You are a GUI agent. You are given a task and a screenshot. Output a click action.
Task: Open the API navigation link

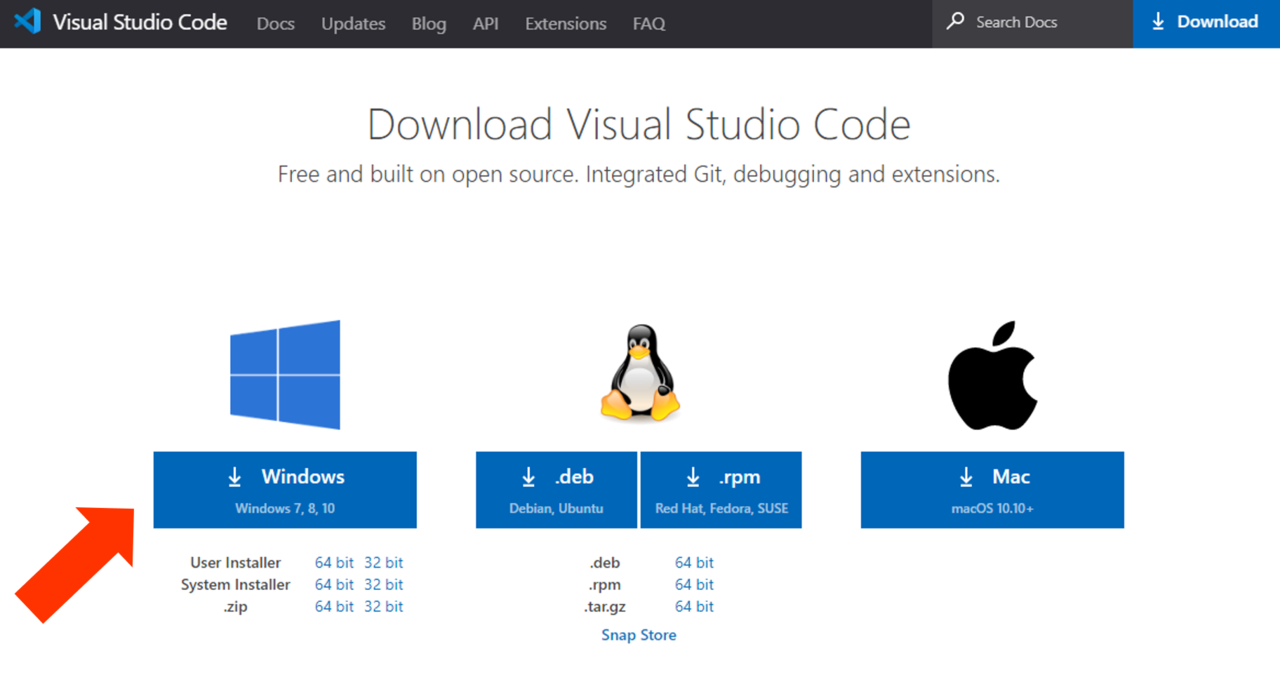486,23
